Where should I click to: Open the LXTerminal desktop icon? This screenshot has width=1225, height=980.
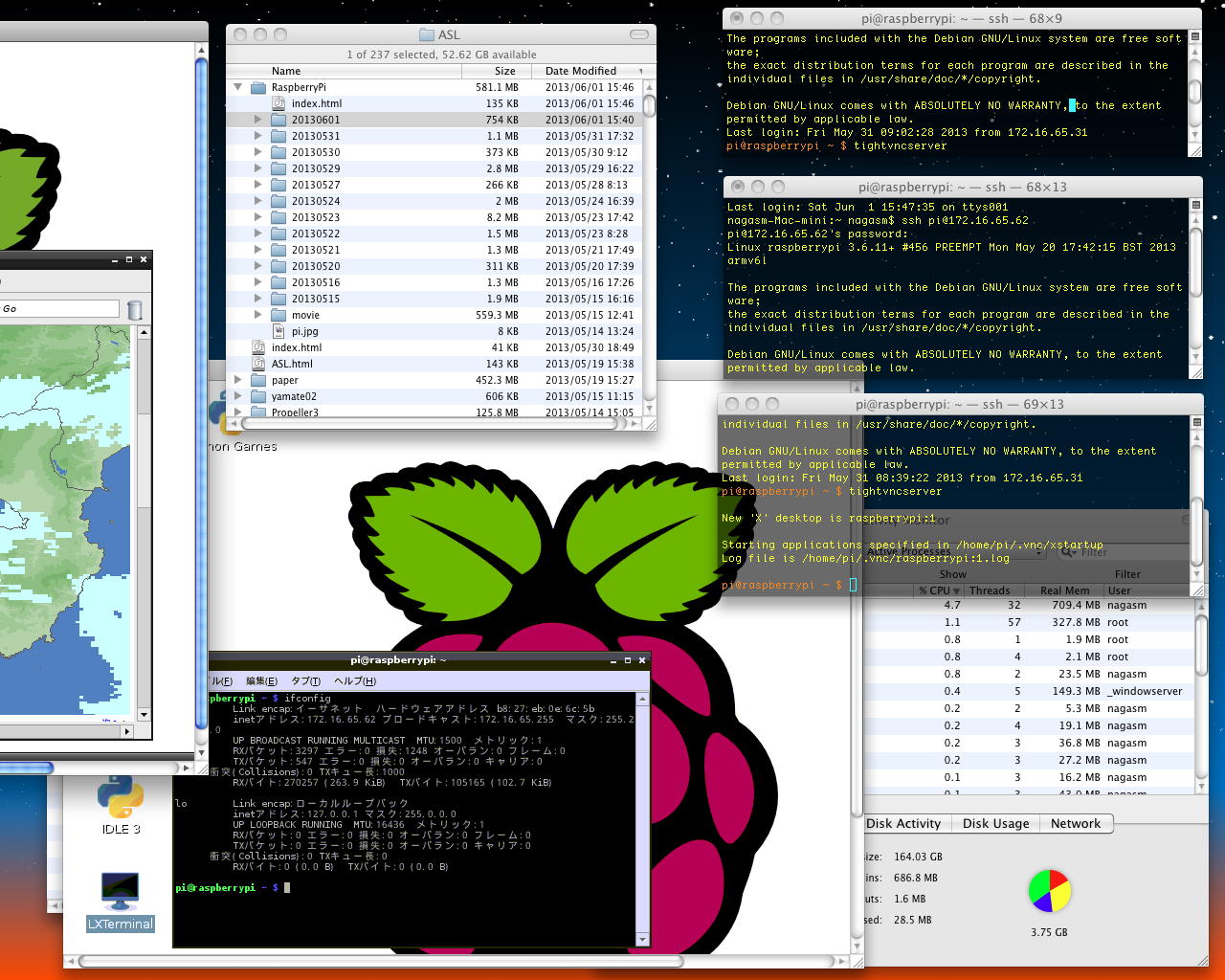(x=120, y=892)
